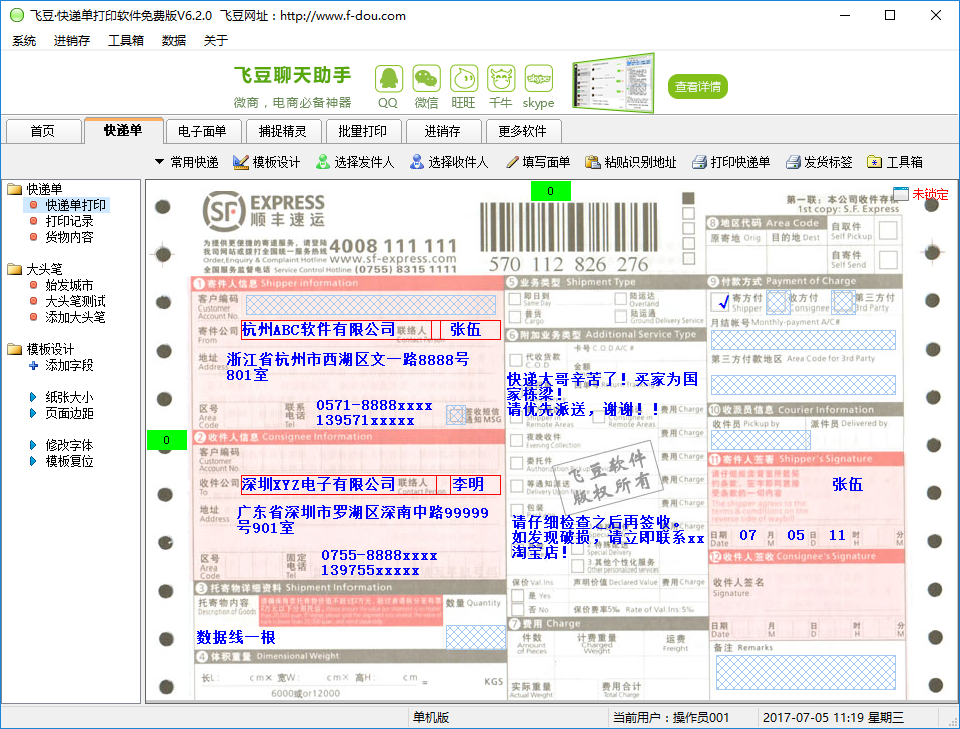The width and height of the screenshot is (960, 729).
Task: Click recipient company 深圳XYZ电子有限公司 field
Action: coord(339,485)
